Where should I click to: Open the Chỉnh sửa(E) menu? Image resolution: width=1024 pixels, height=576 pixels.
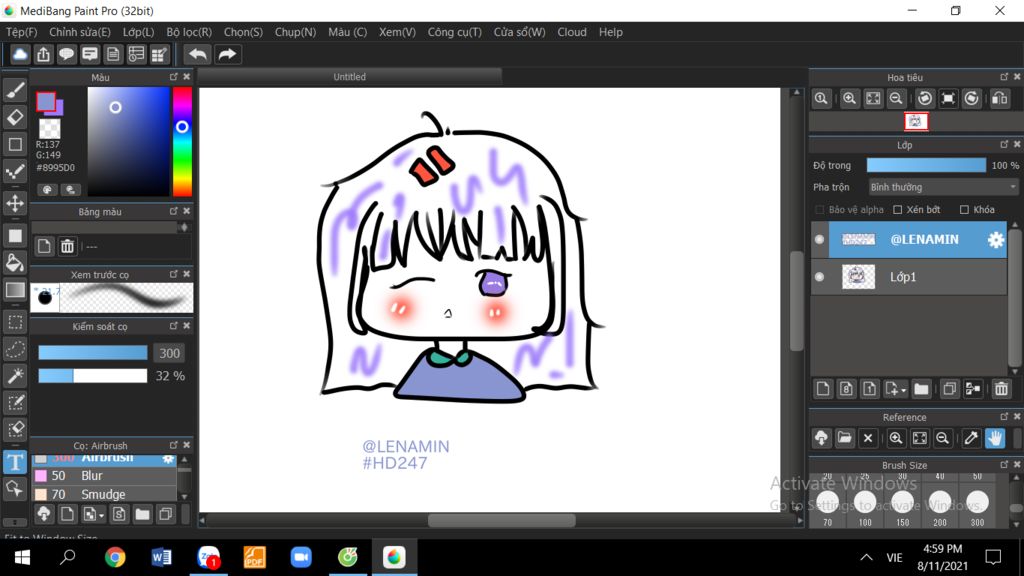[80, 32]
